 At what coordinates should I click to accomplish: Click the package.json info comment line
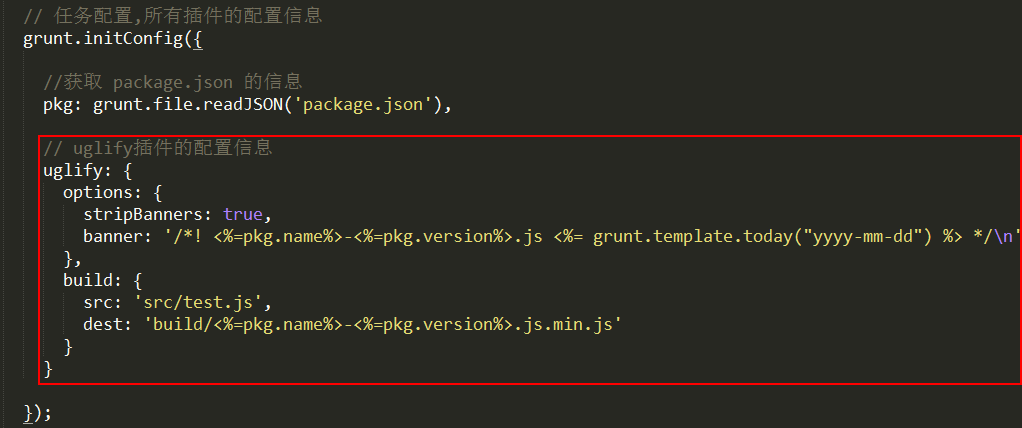point(172,83)
